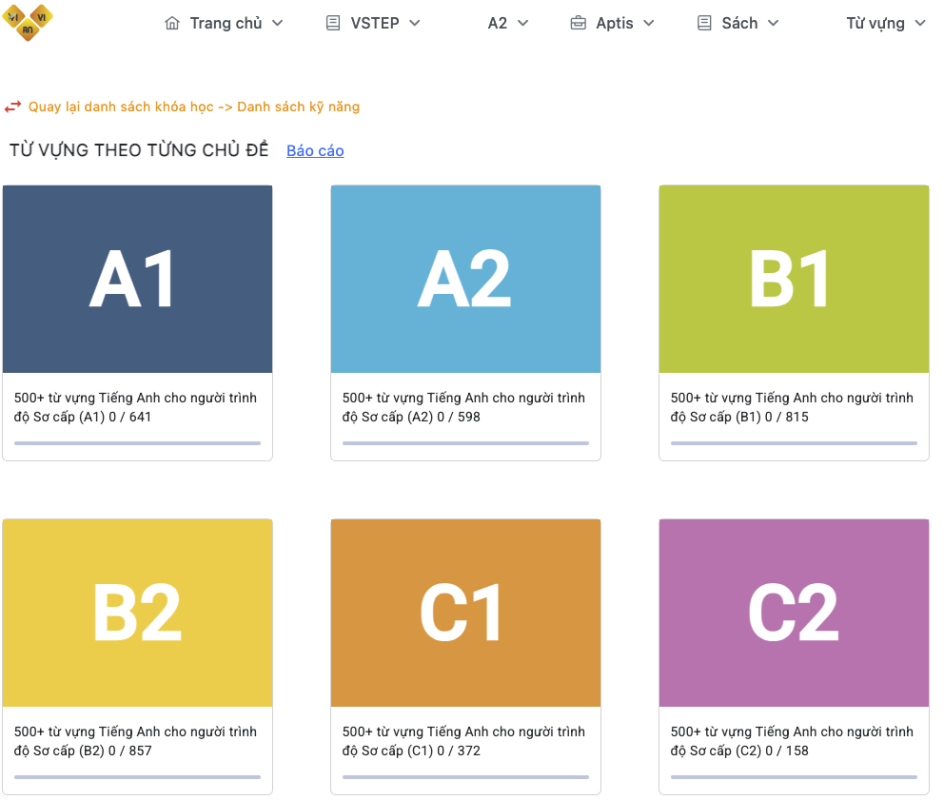Click the A1 card progress bar
The image size is (944, 800).
click(137, 443)
